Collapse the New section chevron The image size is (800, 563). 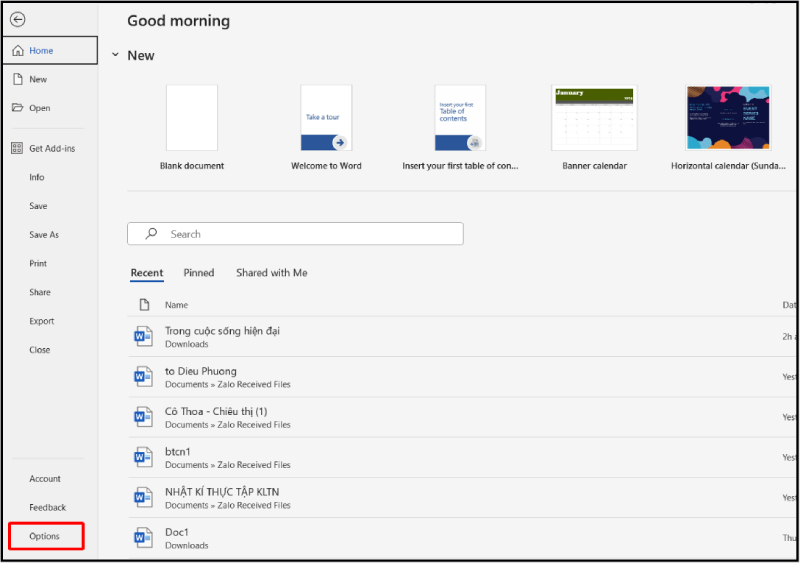click(116, 56)
